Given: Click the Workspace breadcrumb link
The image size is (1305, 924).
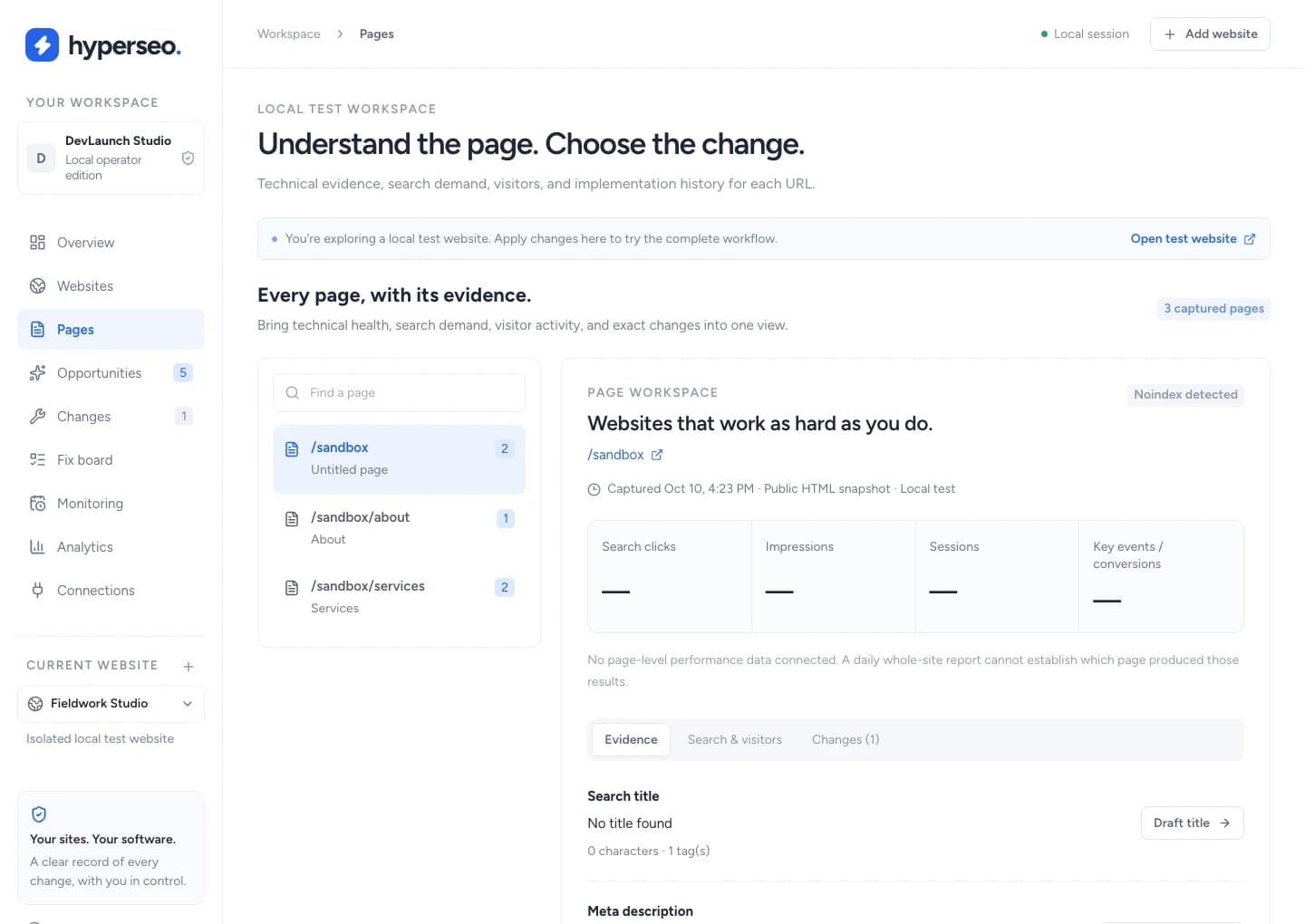Looking at the screenshot, I should click(x=289, y=34).
